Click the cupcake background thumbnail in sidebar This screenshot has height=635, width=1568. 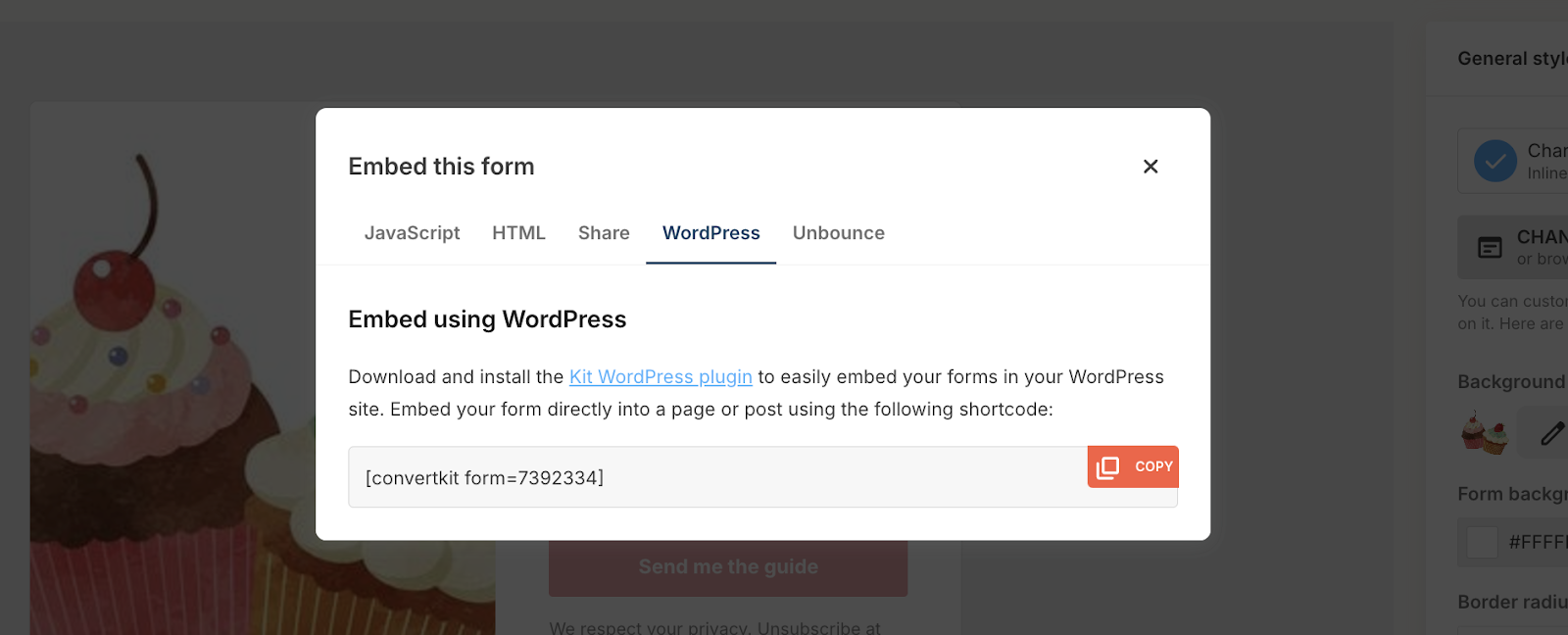click(x=1484, y=432)
